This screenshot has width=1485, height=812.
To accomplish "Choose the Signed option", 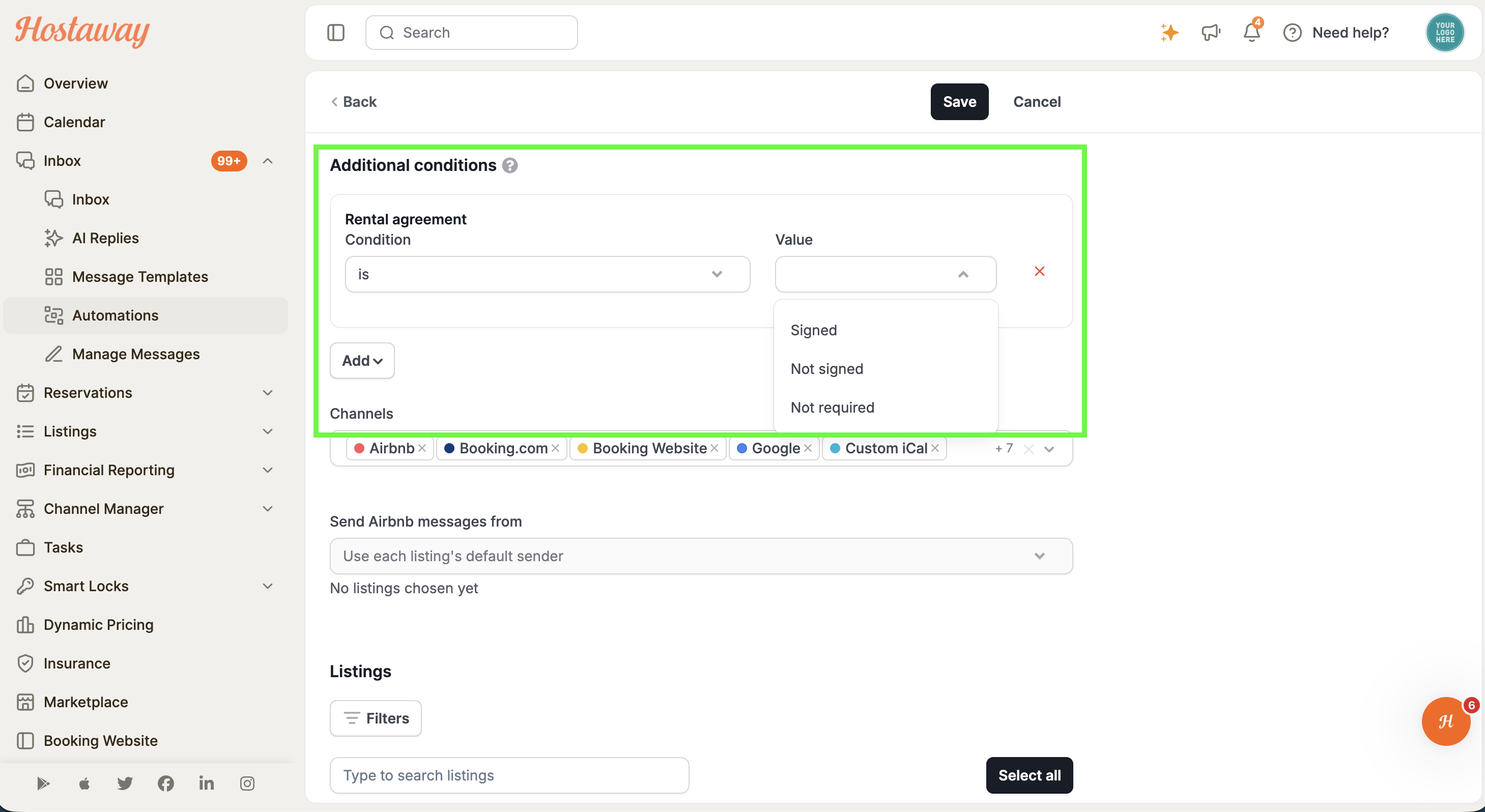I will [886, 330].
